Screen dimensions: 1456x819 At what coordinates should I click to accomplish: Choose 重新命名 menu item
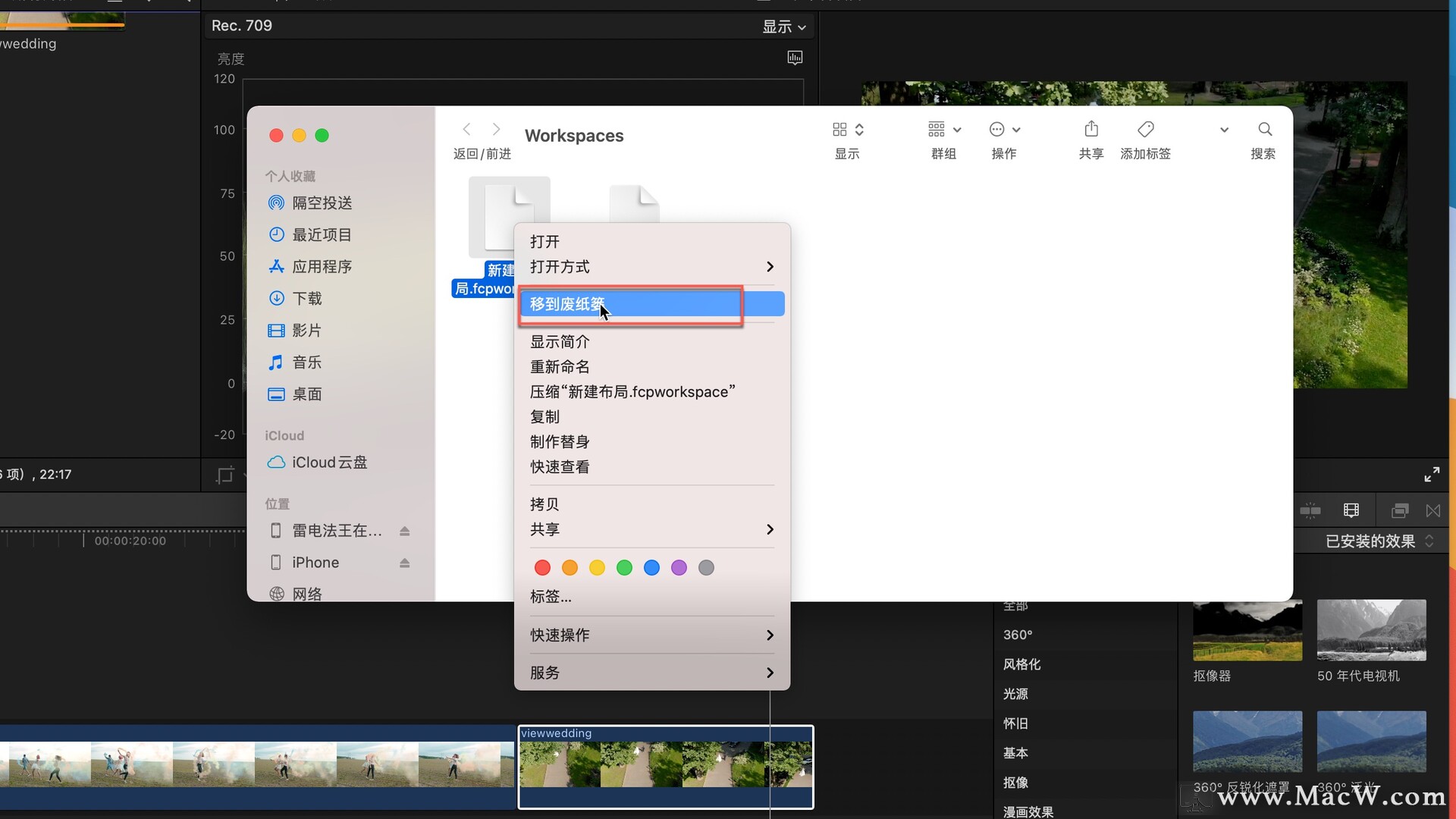652,367
